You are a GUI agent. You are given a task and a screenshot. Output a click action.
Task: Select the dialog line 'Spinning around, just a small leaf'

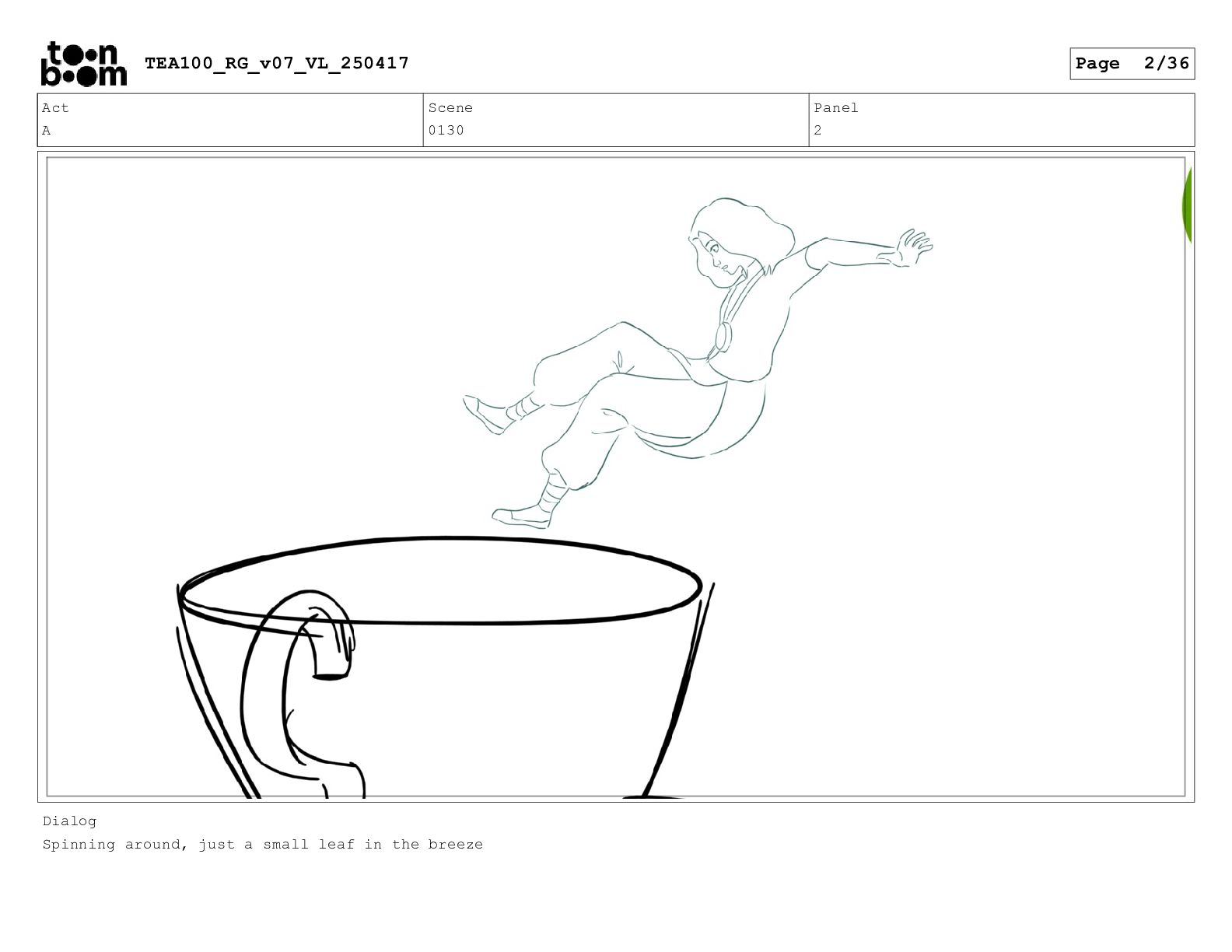198,845
